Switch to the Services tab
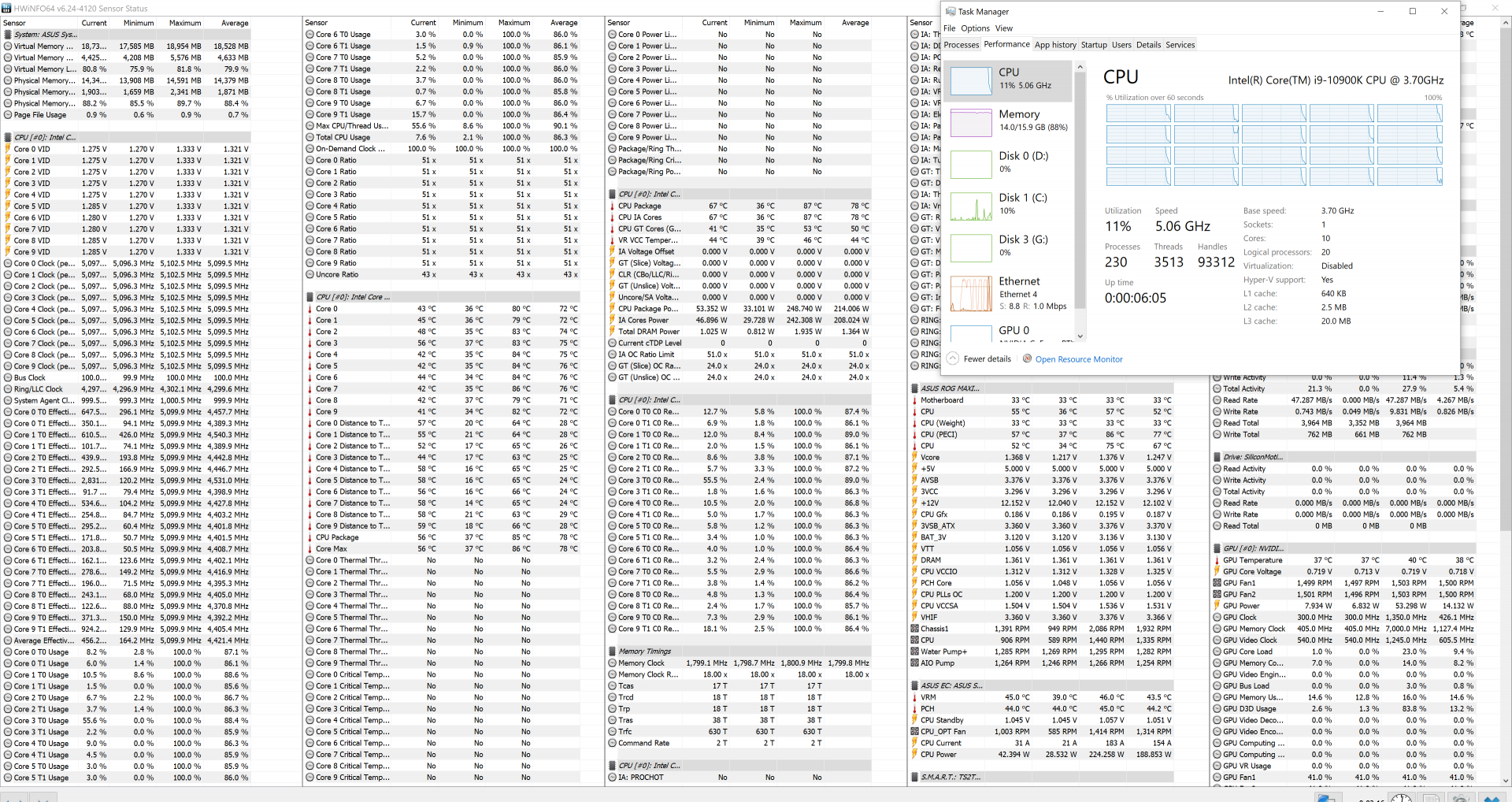 [1180, 45]
